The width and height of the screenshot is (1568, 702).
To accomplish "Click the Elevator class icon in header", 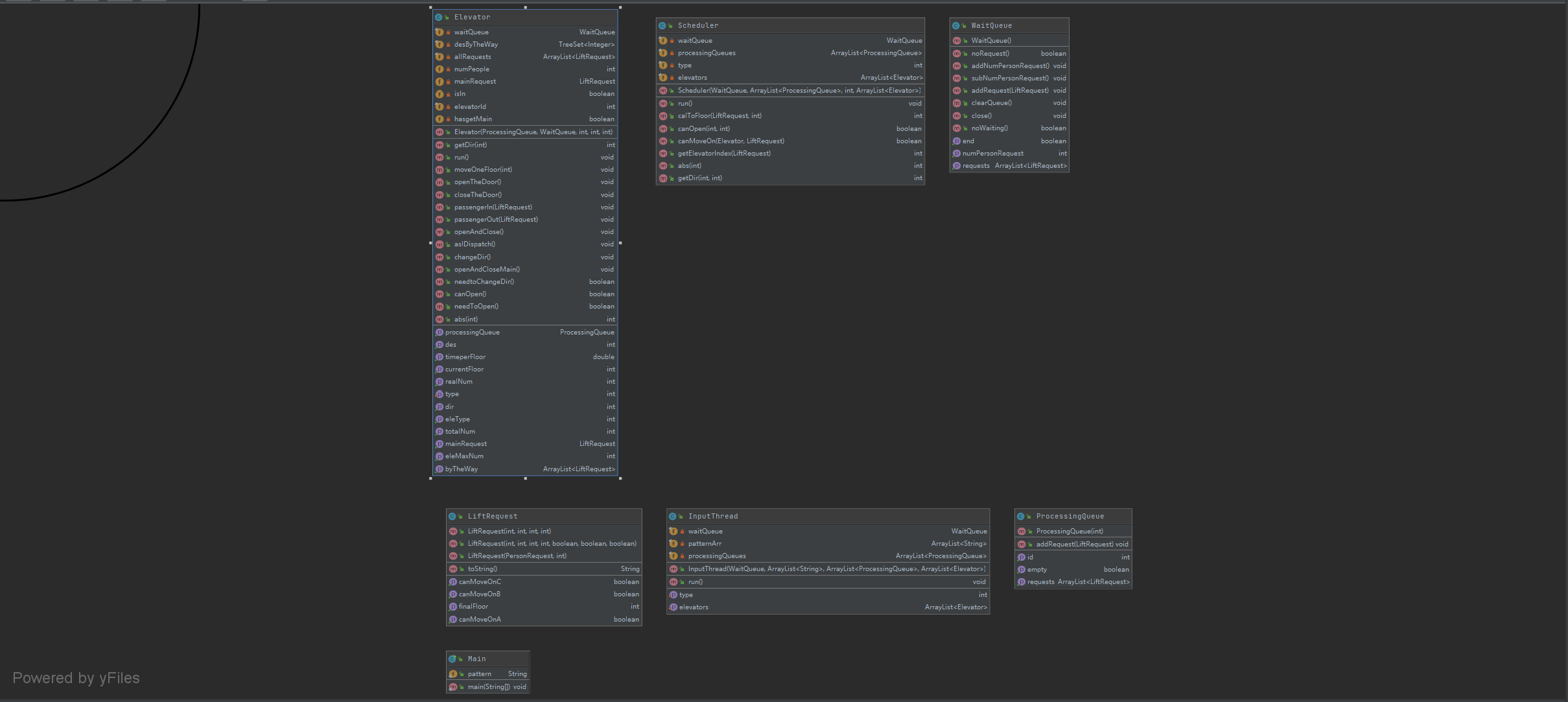I will coord(439,18).
